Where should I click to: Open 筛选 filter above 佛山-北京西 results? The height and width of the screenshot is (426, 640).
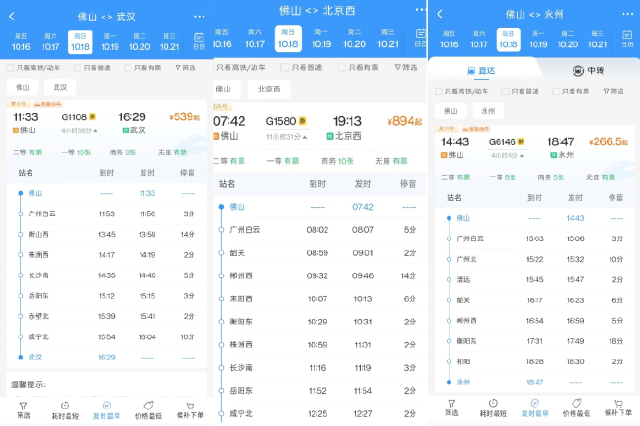[x=406, y=67]
